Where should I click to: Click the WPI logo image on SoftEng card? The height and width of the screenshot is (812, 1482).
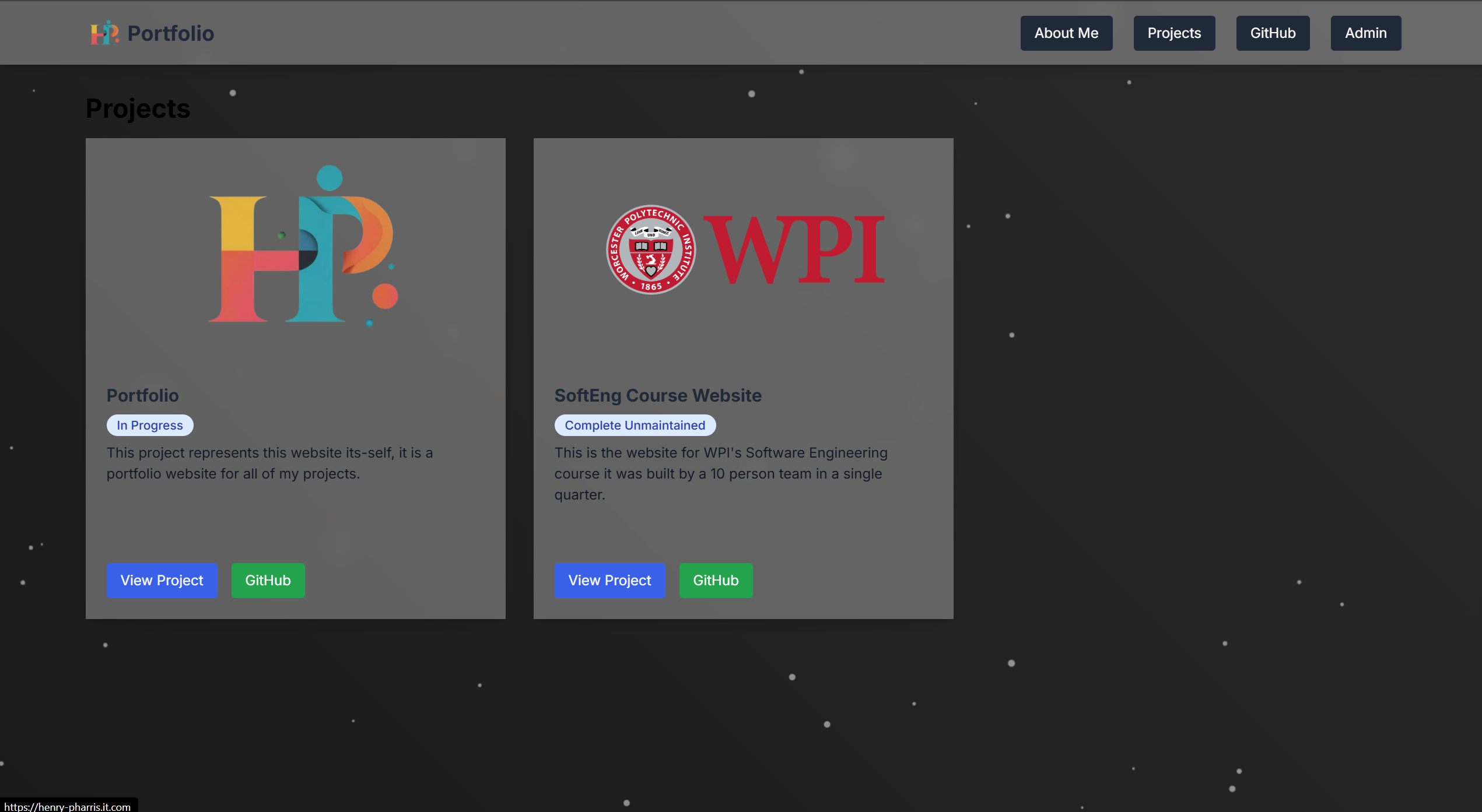click(x=745, y=249)
